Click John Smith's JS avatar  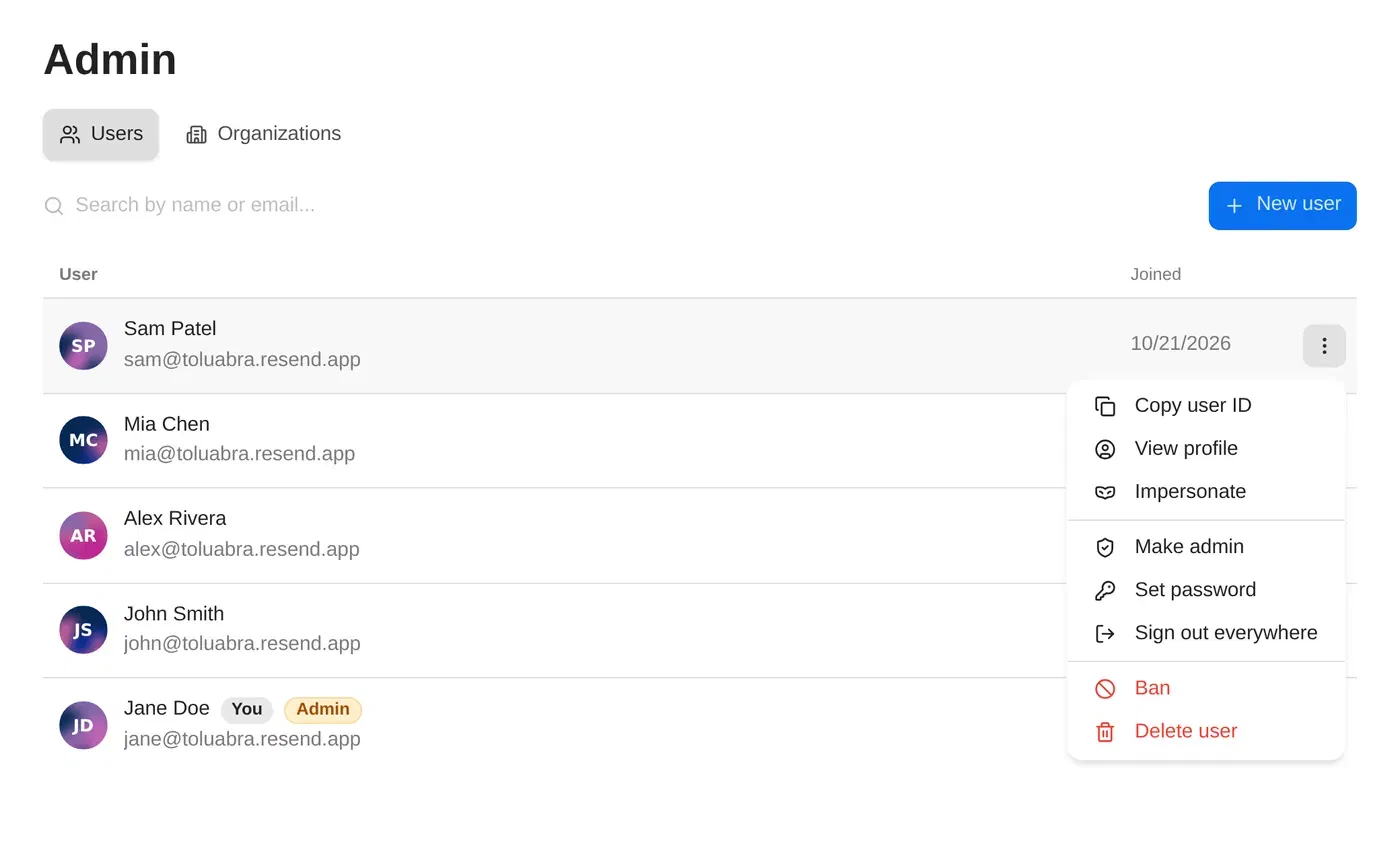point(83,630)
